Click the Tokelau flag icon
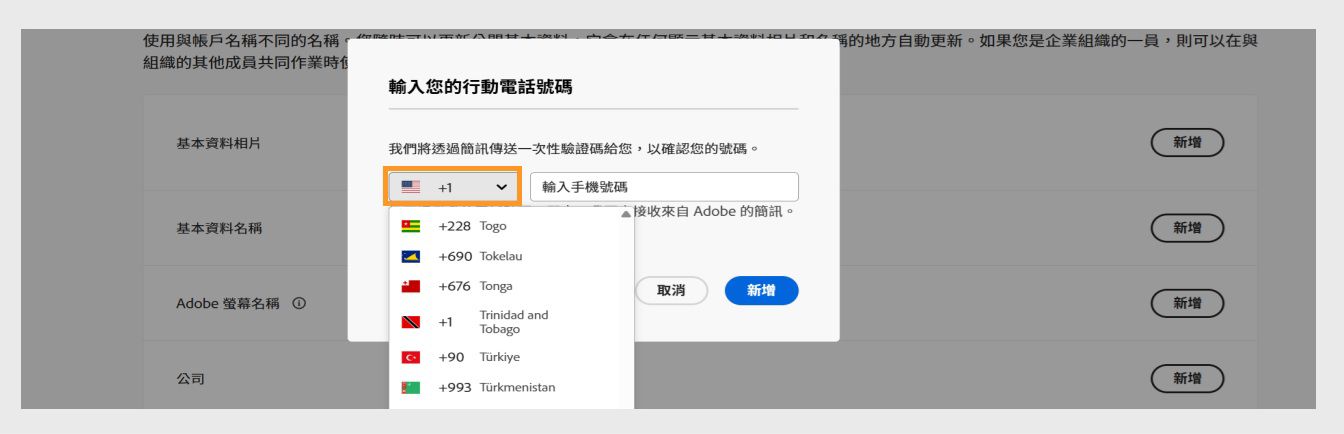The width and height of the screenshot is (1344, 434). click(411, 256)
